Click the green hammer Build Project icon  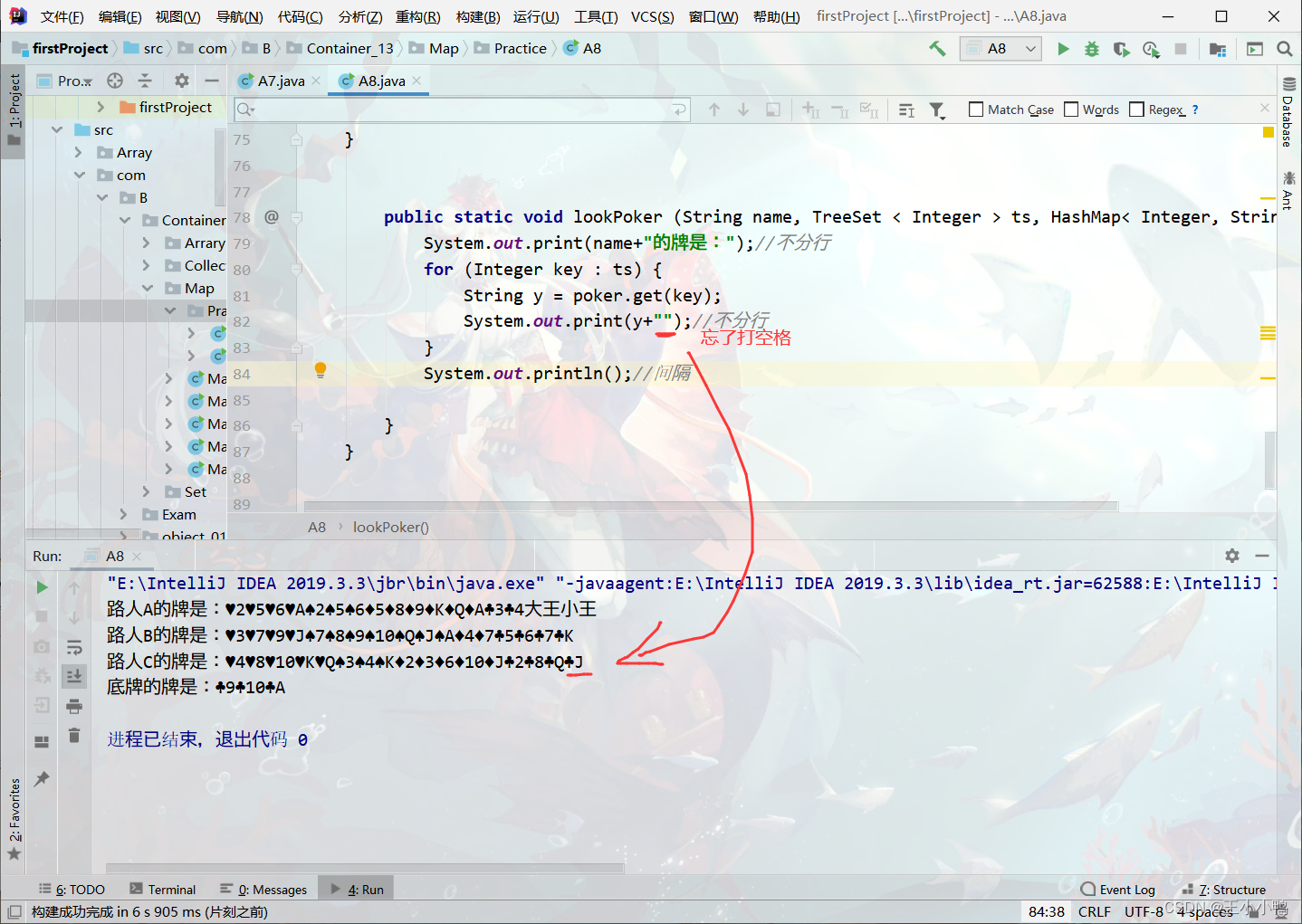coord(937,49)
